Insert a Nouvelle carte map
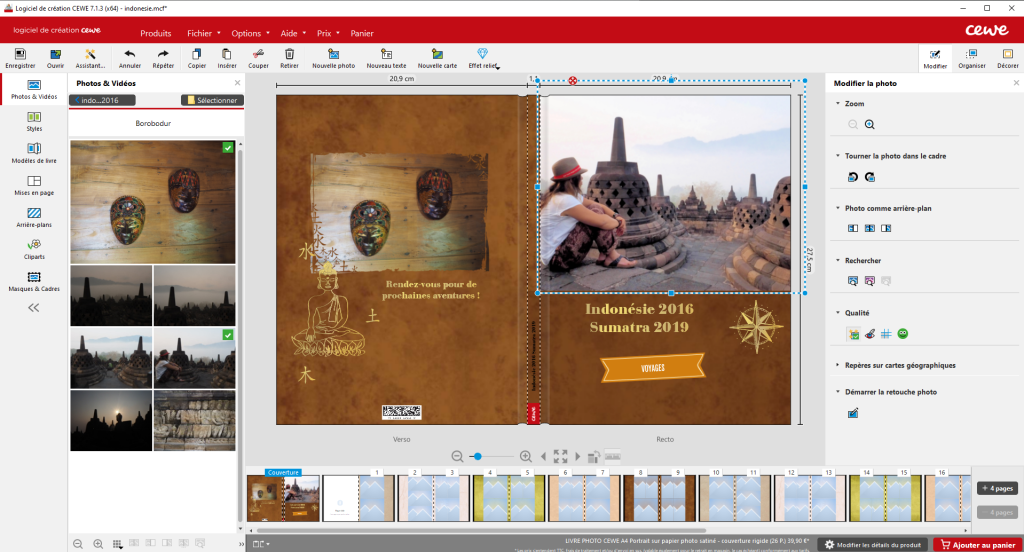This screenshot has height=552, width=1024. tap(437, 54)
